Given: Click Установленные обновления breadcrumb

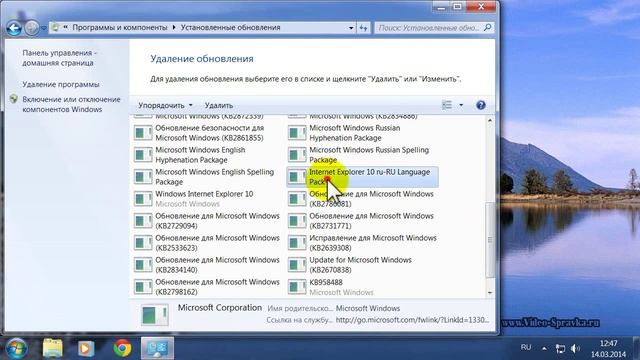Looking at the screenshot, I should click(231, 27).
